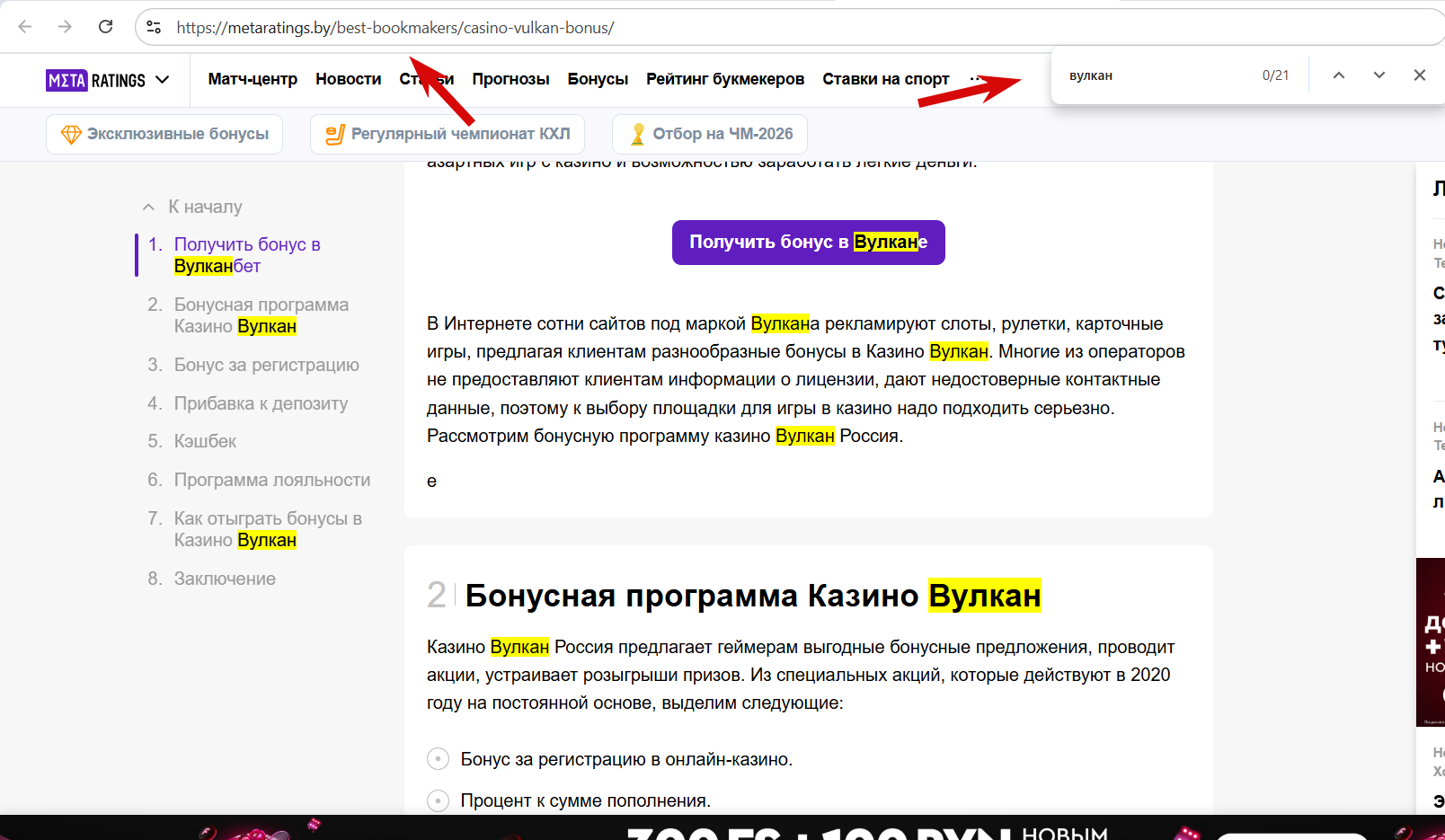This screenshot has width=1445, height=840.
Task: Go to section Как отыграть бонусы
Action: tap(268, 529)
